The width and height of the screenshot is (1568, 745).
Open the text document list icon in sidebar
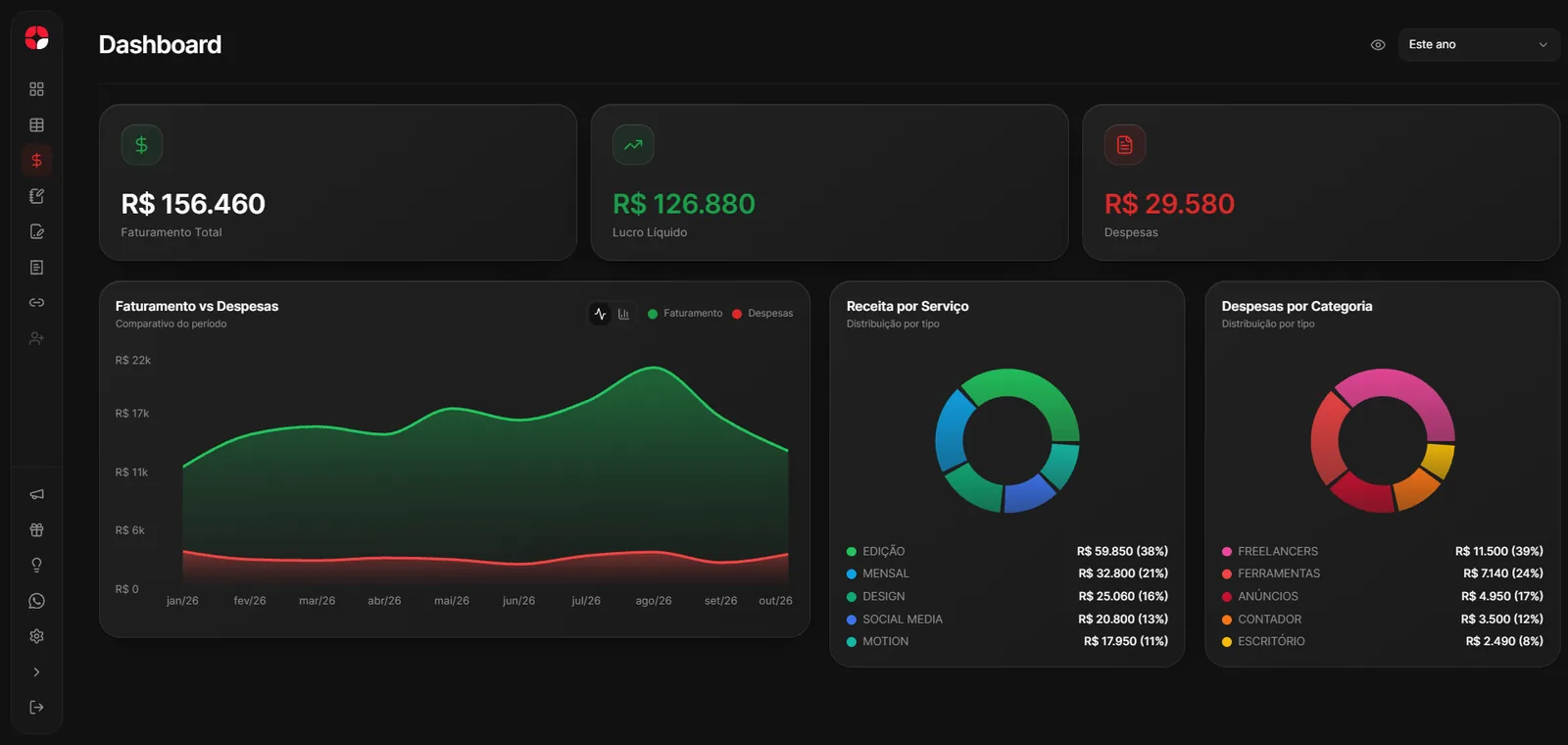tap(36, 267)
